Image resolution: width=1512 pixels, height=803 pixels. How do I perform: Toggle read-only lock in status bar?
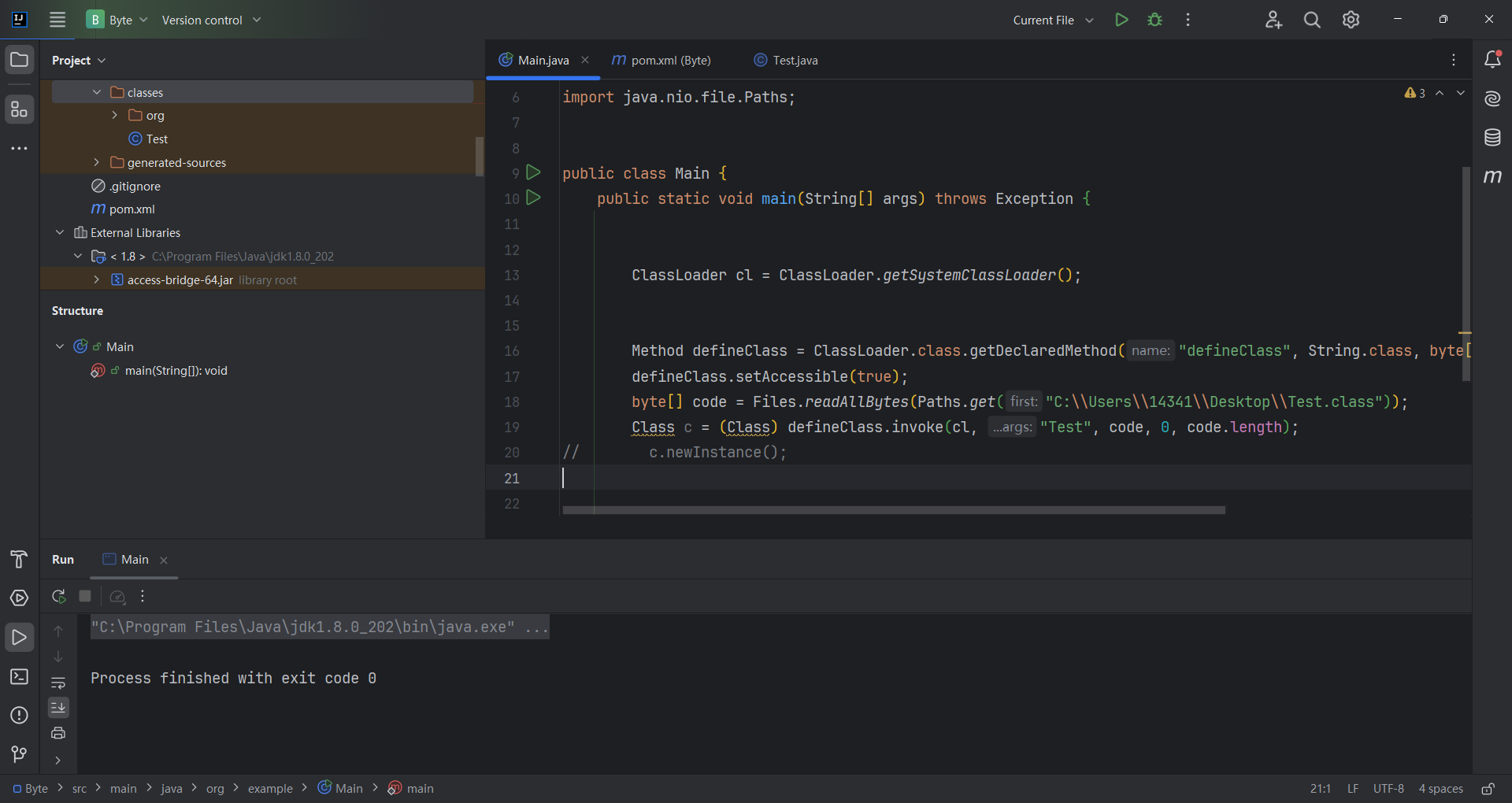coord(1488,789)
